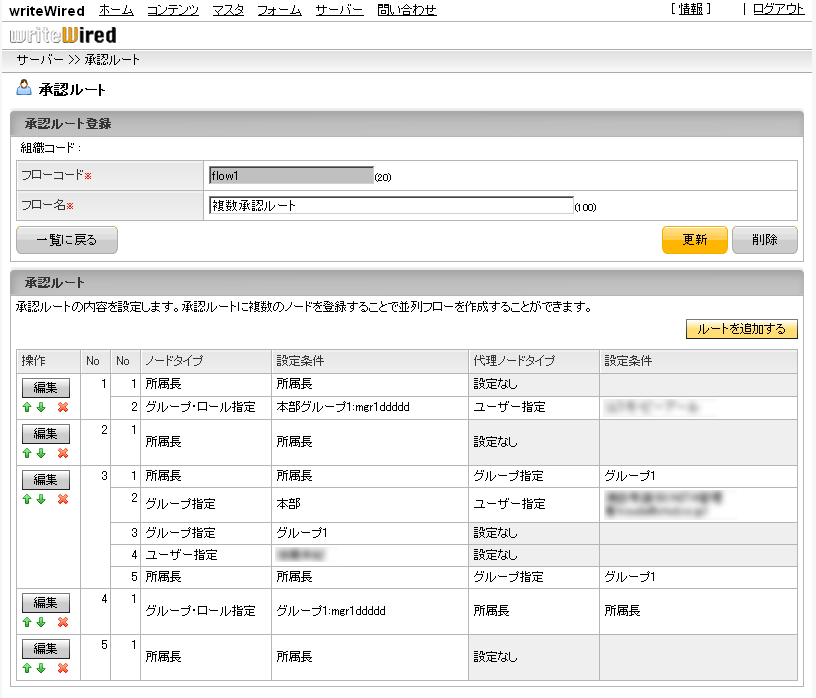Delete route 5 using red X icon
This screenshot has width=816, height=698.
63,668
